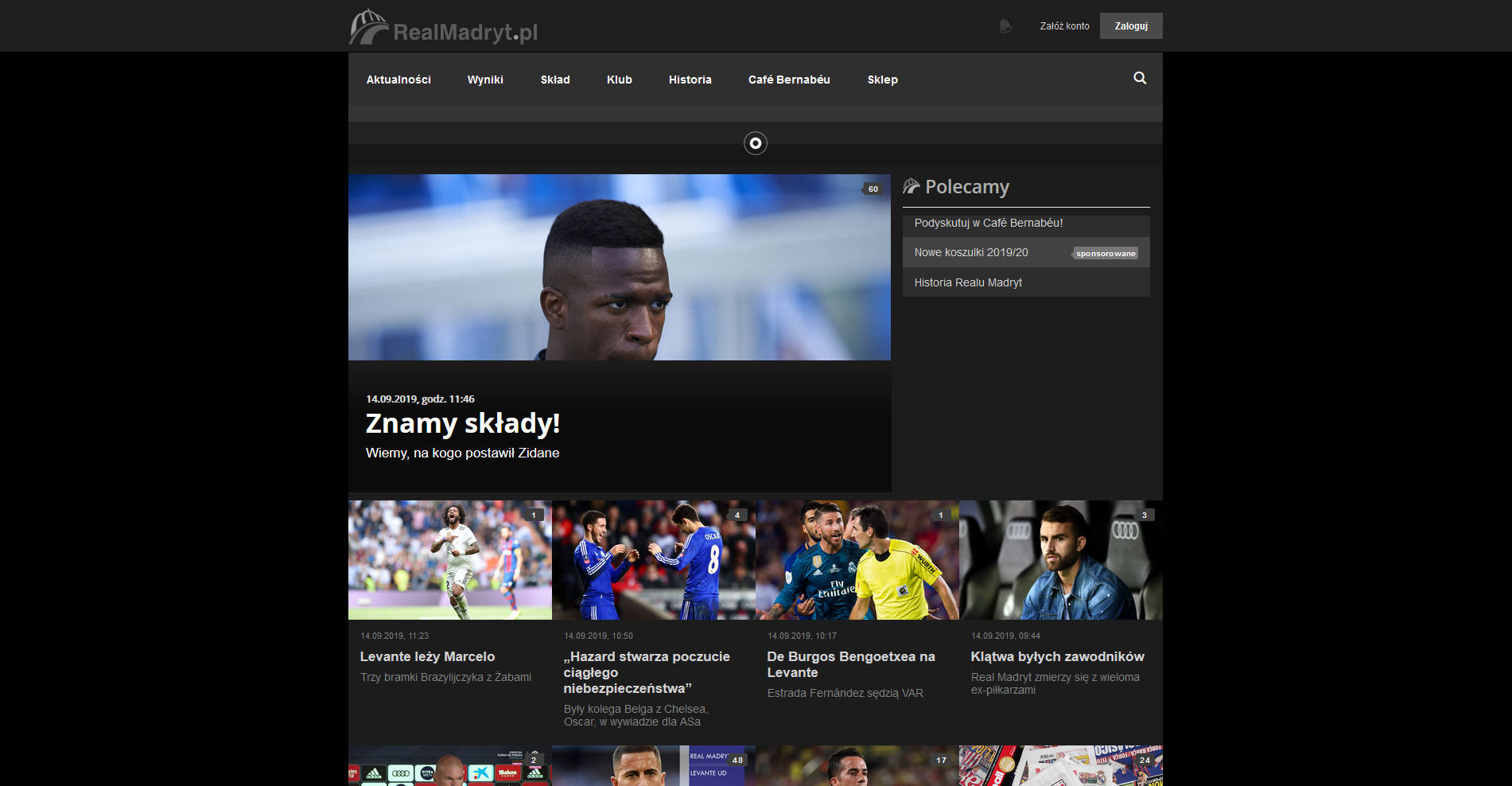Open the Wyniki menu item
The image size is (1512, 786).
pyautogui.click(x=485, y=80)
